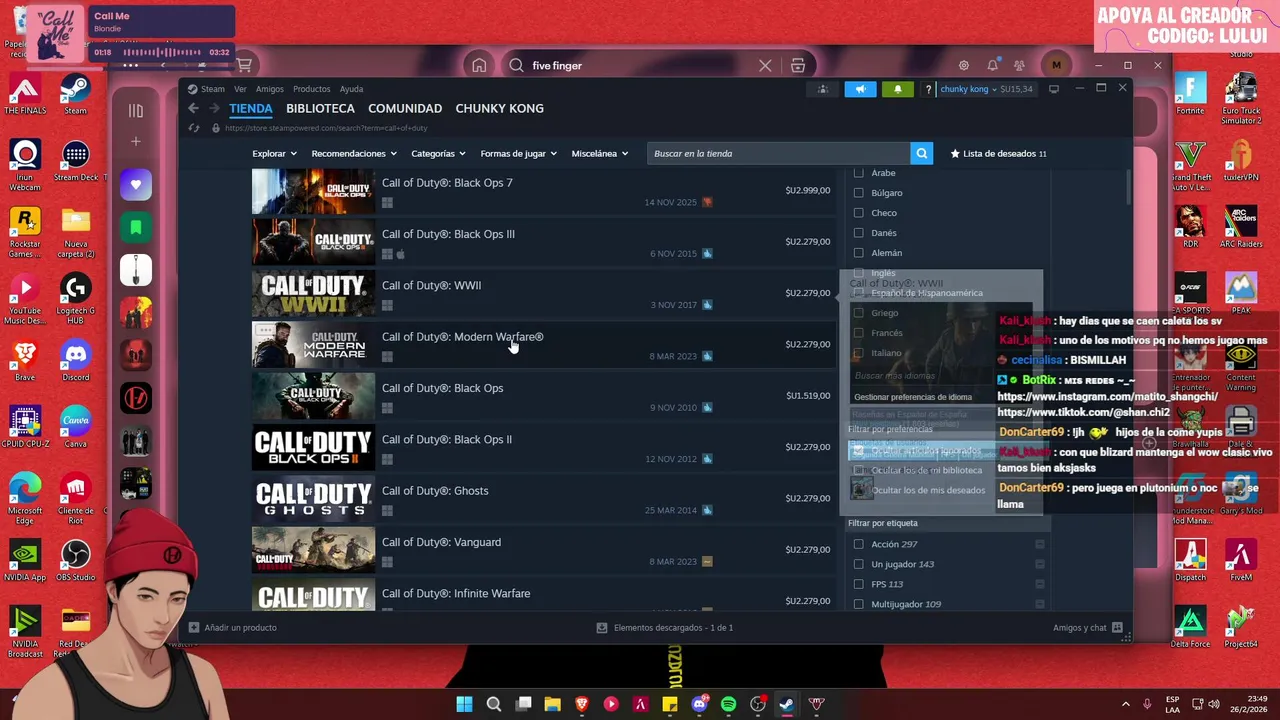Image resolution: width=1280 pixels, height=720 pixels.
Task: Open Amigos y chat icon
Action: coord(1117,628)
